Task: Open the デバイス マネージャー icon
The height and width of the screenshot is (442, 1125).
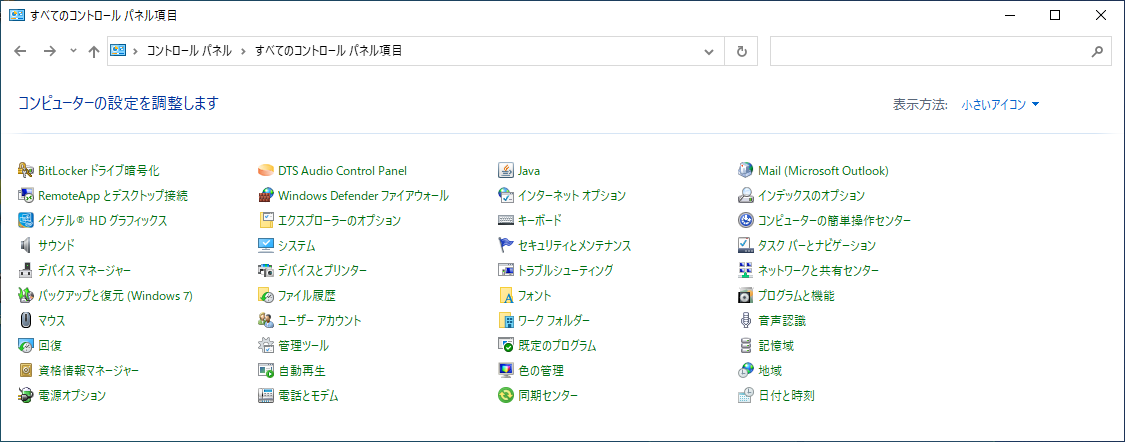Action: pyautogui.click(x=26, y=271)
